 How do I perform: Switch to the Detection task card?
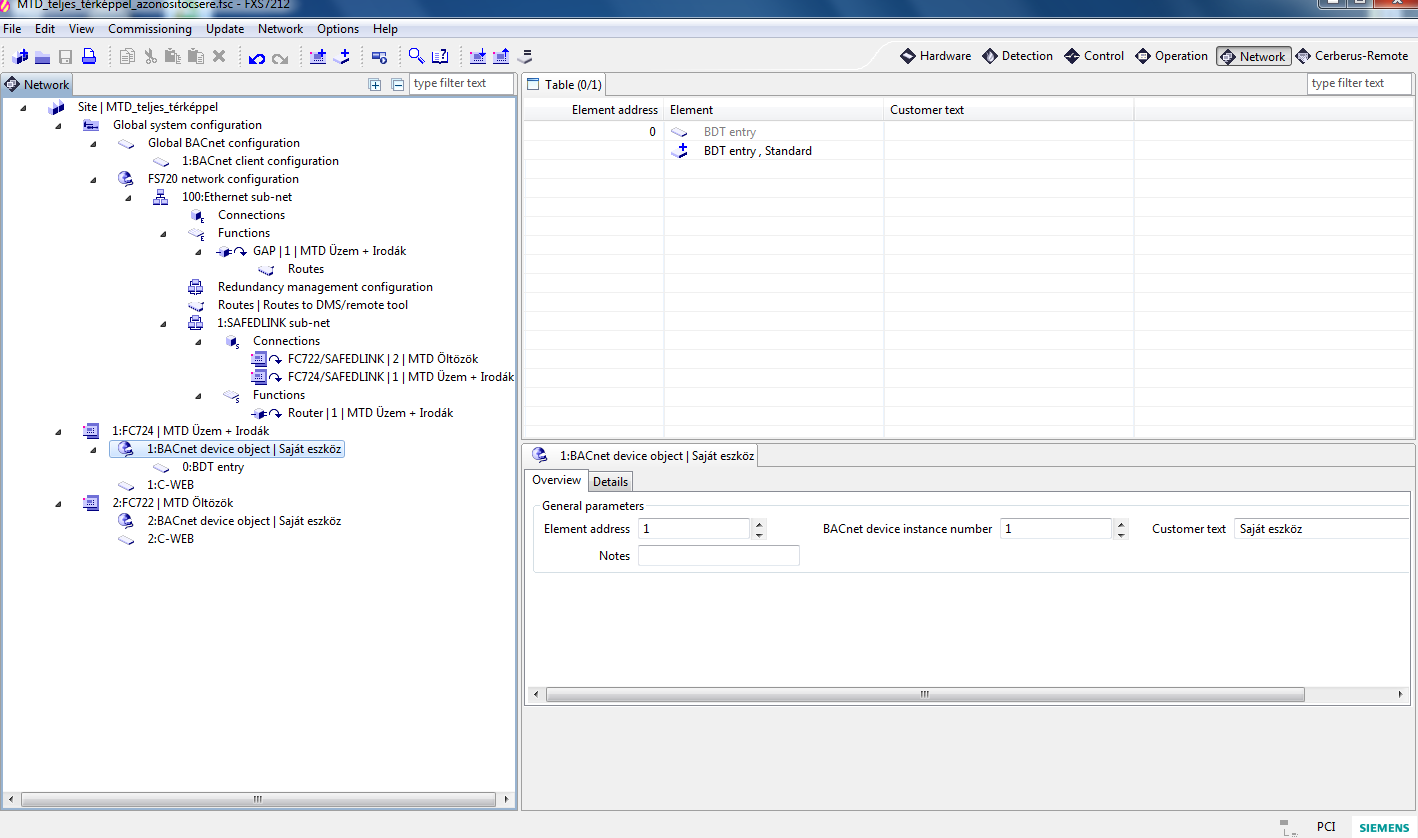pyautogui.click(x=1017, y=56)
